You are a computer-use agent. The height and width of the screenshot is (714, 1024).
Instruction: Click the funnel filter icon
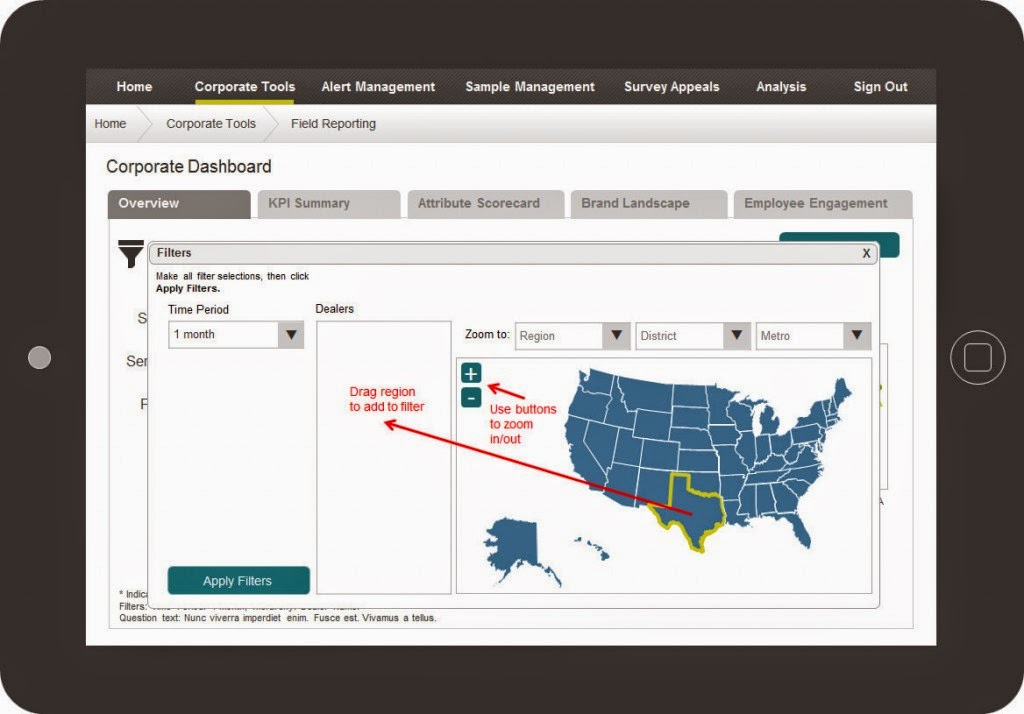coord(131,254)
